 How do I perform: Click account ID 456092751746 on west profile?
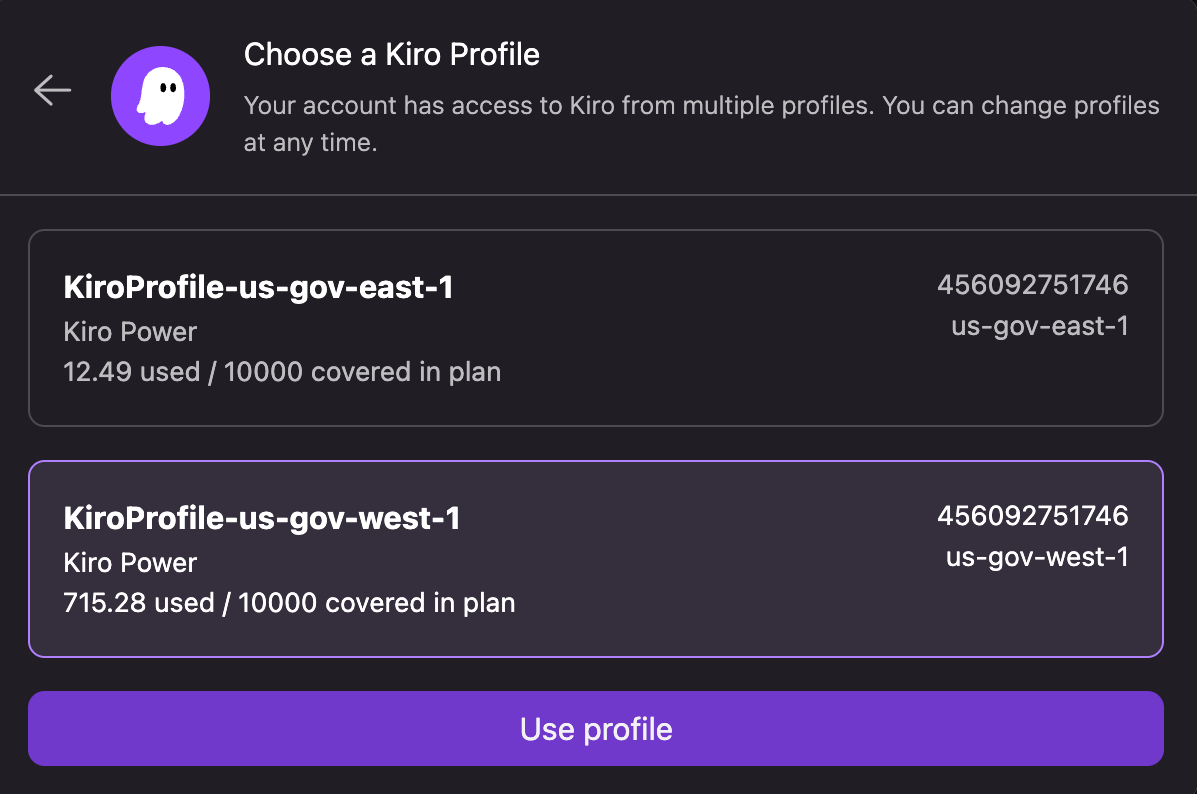pyautogui.click(x=1033, y=516)
